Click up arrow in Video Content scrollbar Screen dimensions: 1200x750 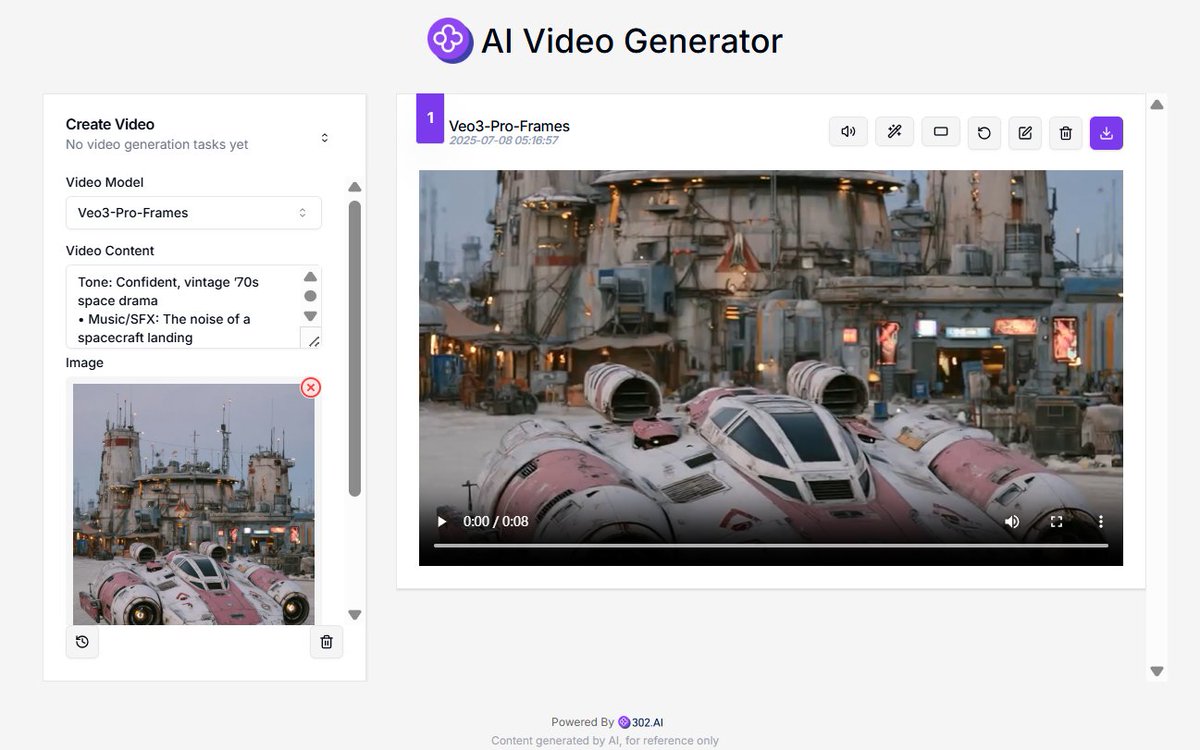pyautogui.click(x=310, y=276)
